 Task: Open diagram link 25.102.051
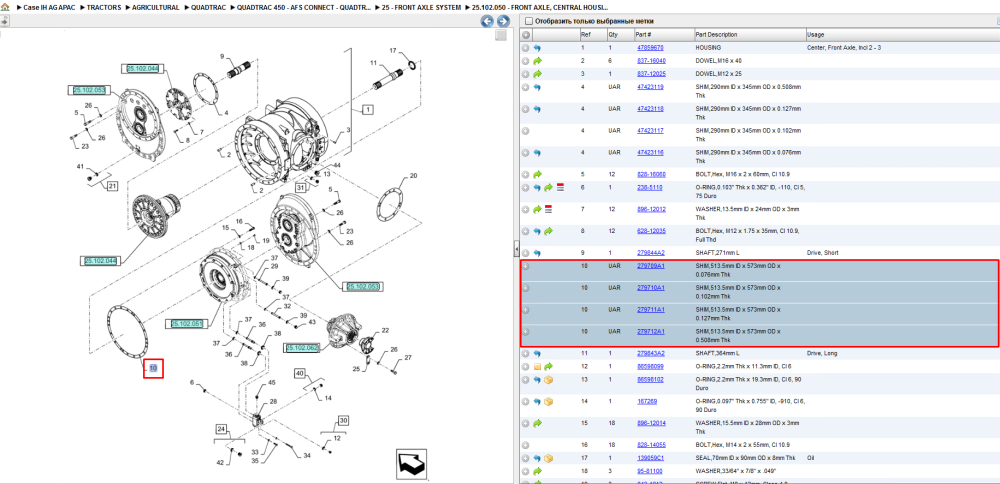coord(187,324)
